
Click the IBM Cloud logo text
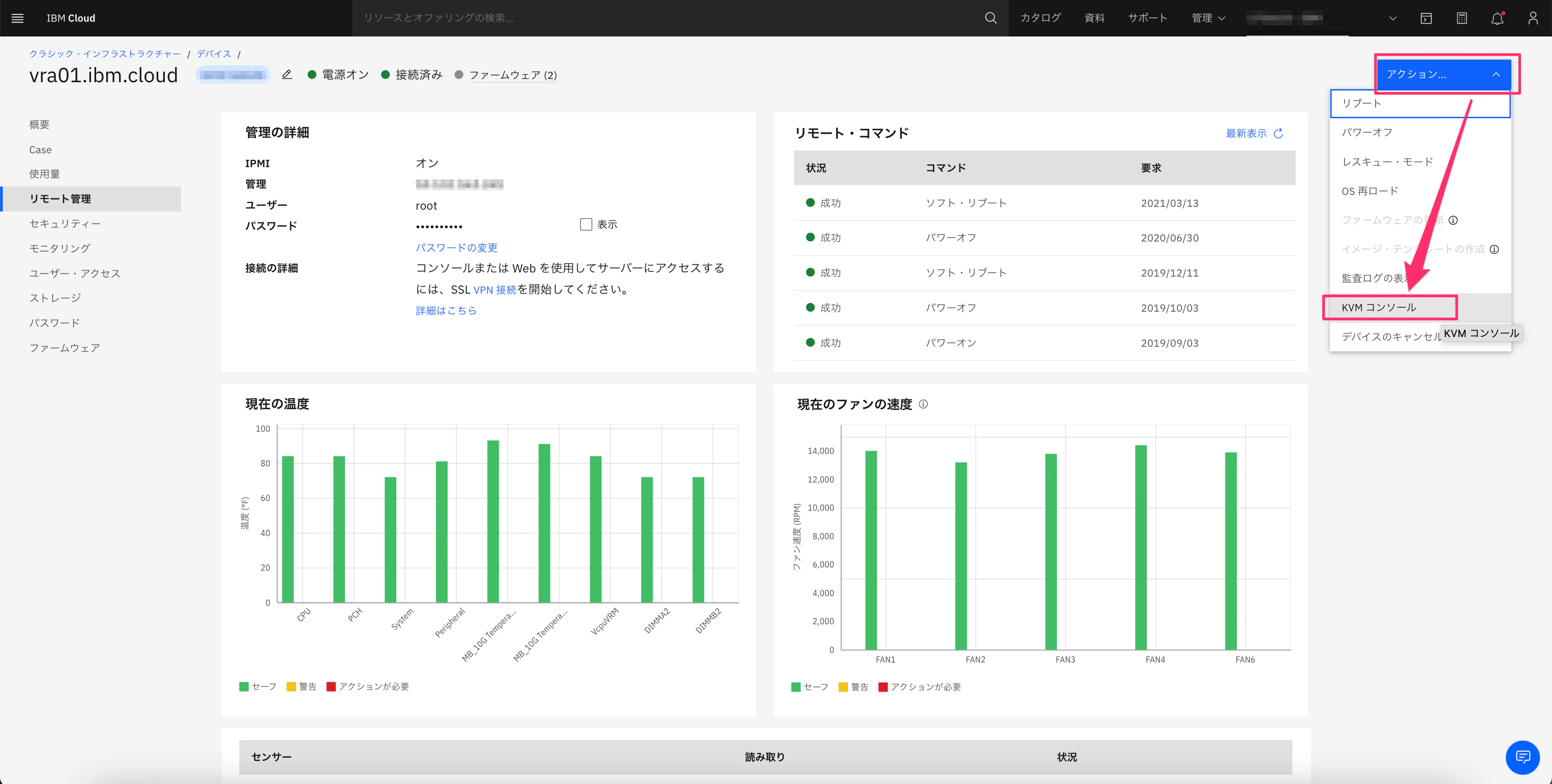(x=71, y=18)
